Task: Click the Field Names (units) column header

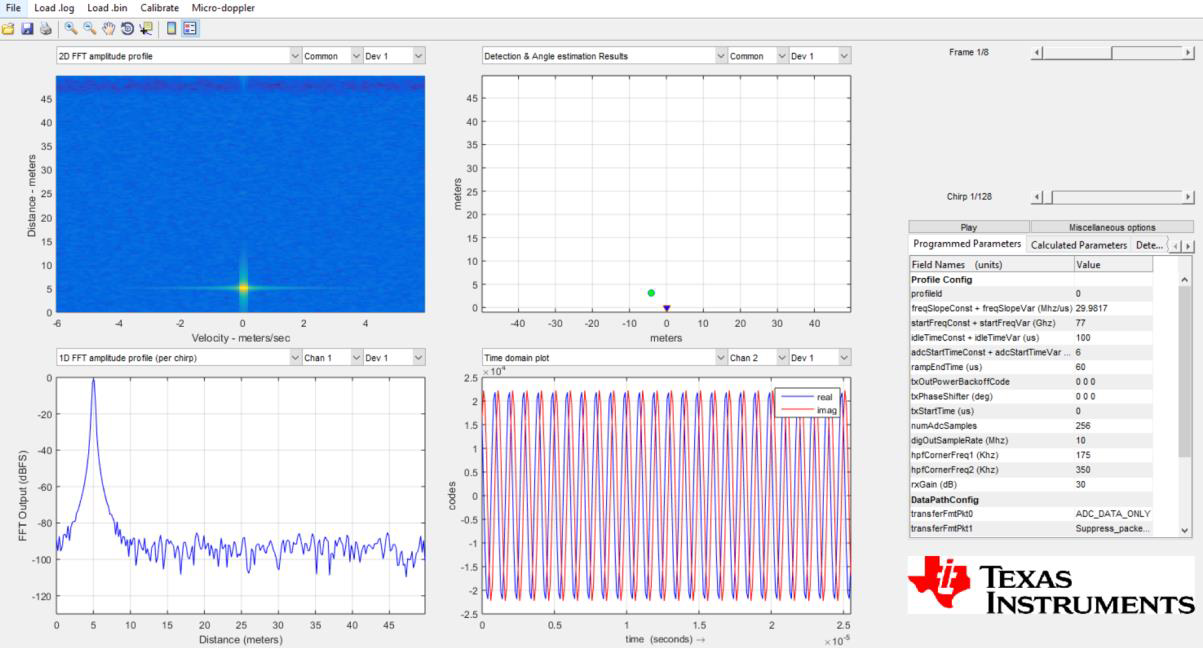Action: (x=991, y=265)
